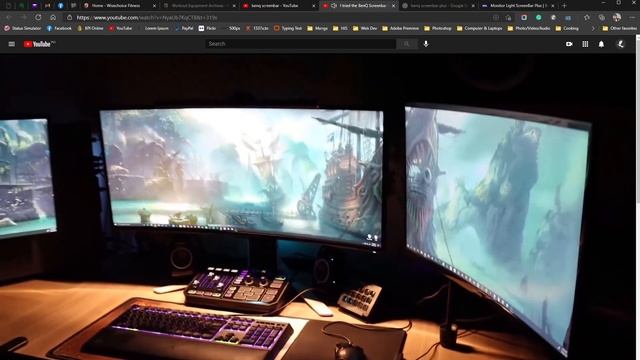640x360 pixels.
Task: Open the PayPal bookmark
Action: pyautogui.click(x=184, y=28)
